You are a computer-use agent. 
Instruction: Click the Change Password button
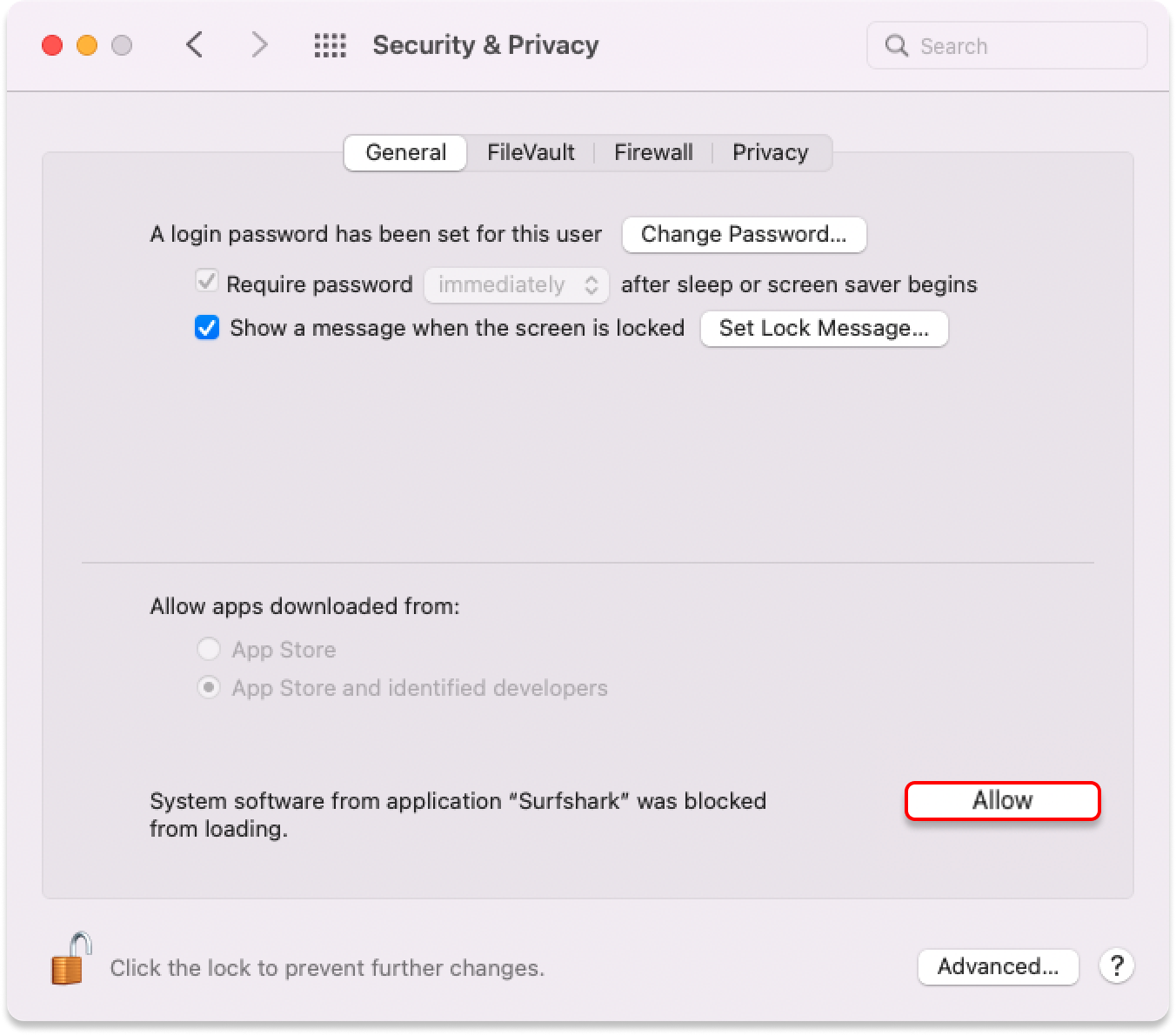(744, 235)
